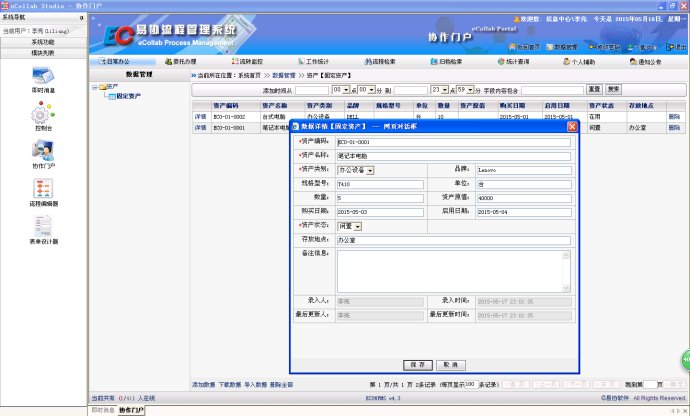This screenshot has width=690, height=416.
Task: Click the 模块列表 sidebar button
Action: pyautogui.click(x=43, y=53)
